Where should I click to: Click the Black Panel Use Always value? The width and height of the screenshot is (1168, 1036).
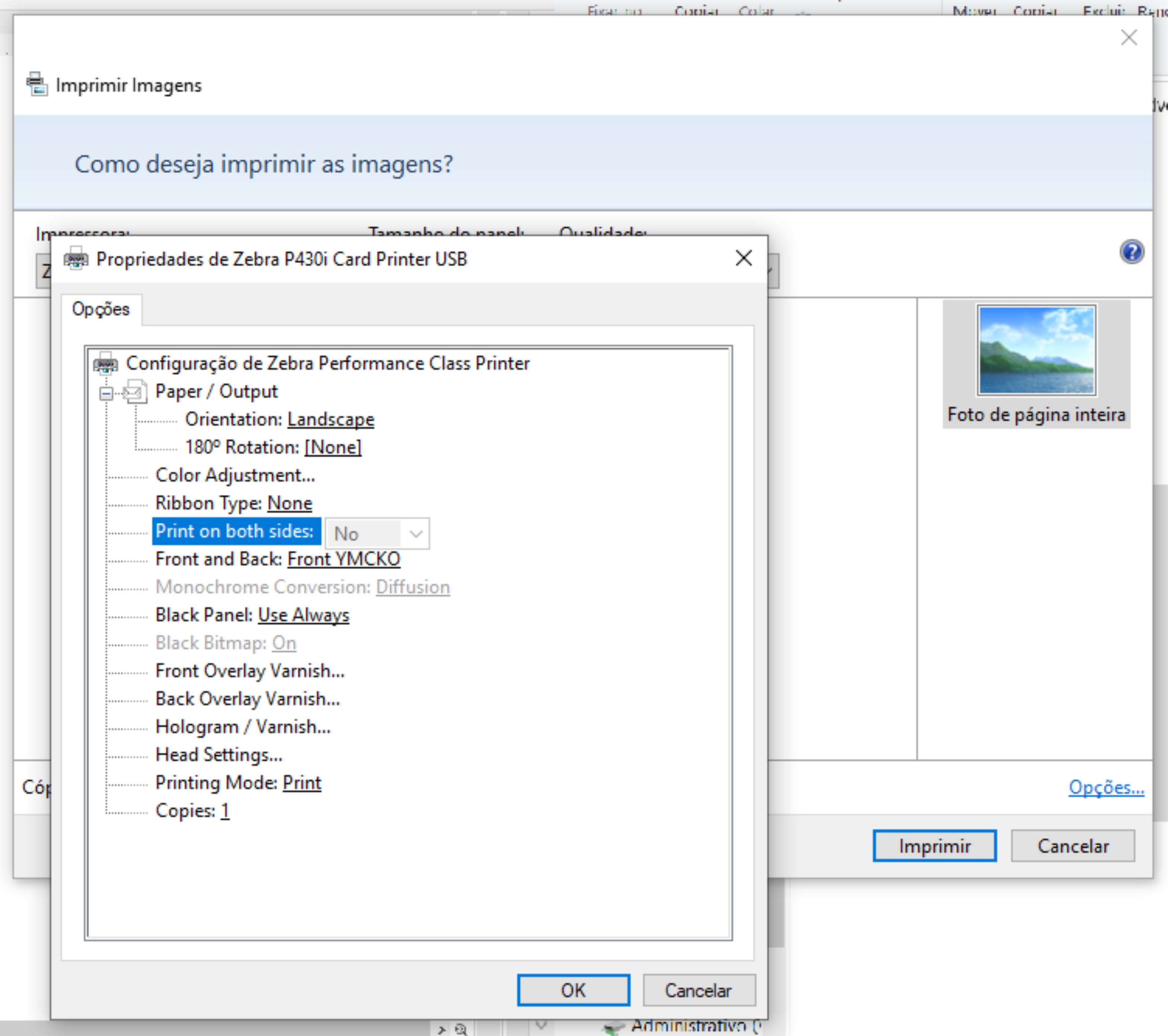click(303, 615)
